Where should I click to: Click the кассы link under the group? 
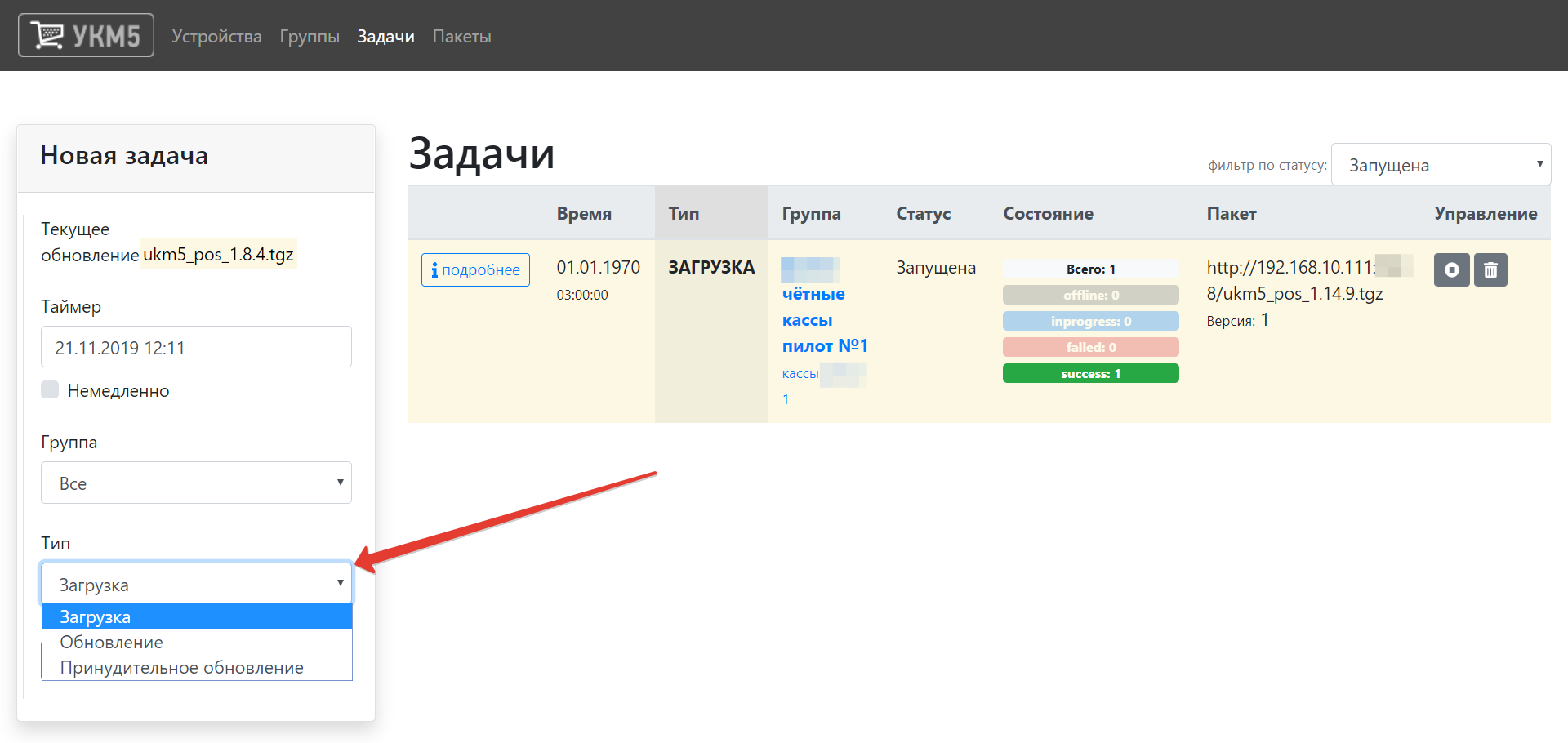pyautogui.click(x=800, y=373)
